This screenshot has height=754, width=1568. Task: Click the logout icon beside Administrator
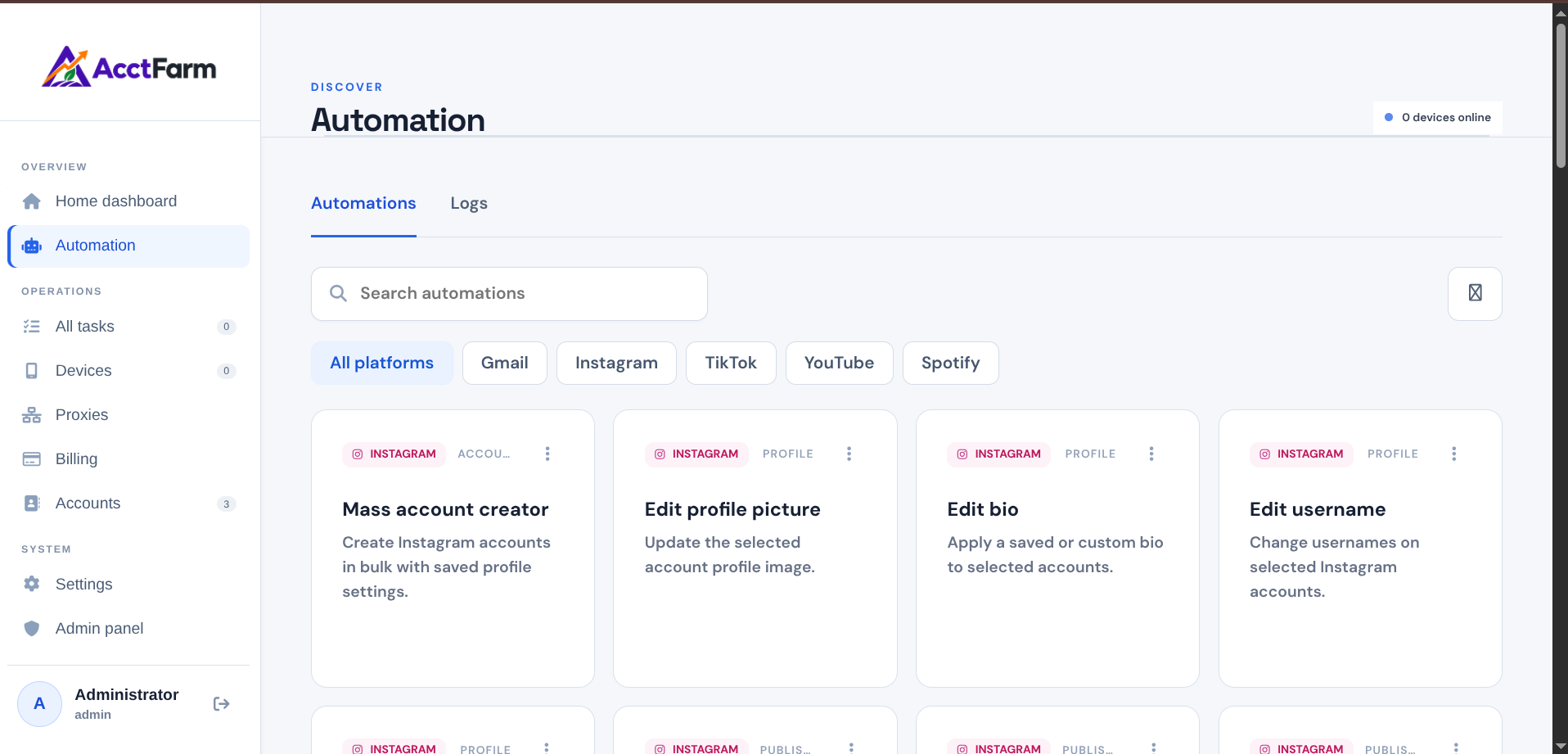coord(221,704)
